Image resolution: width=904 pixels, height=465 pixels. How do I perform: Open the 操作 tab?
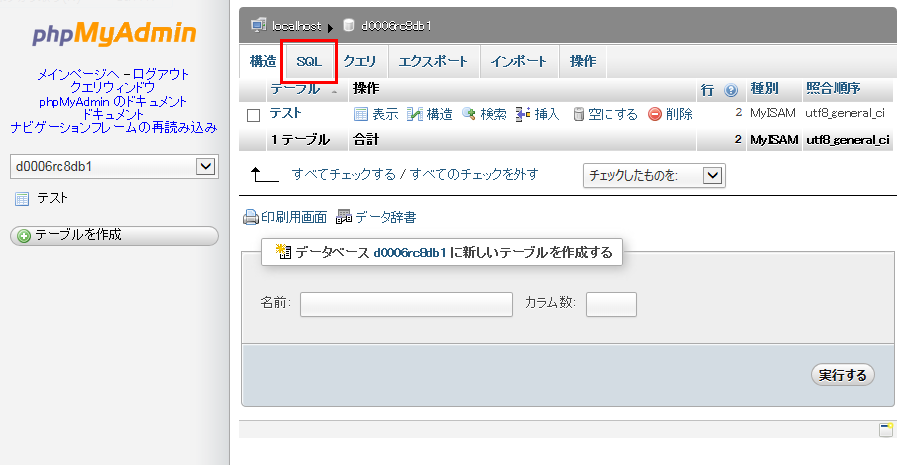tap(583, 61)
